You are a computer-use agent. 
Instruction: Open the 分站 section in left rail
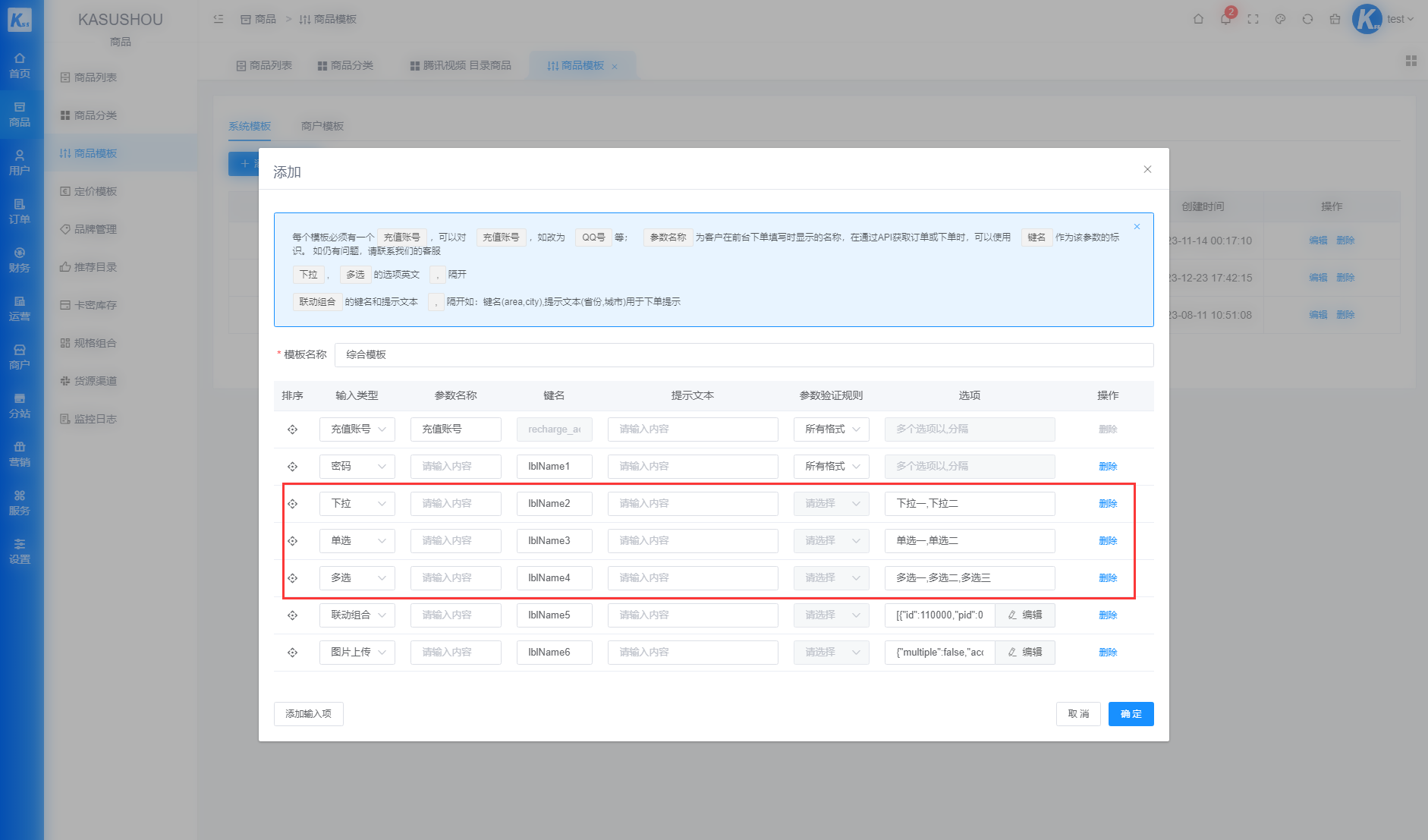(x=20, y=405)
